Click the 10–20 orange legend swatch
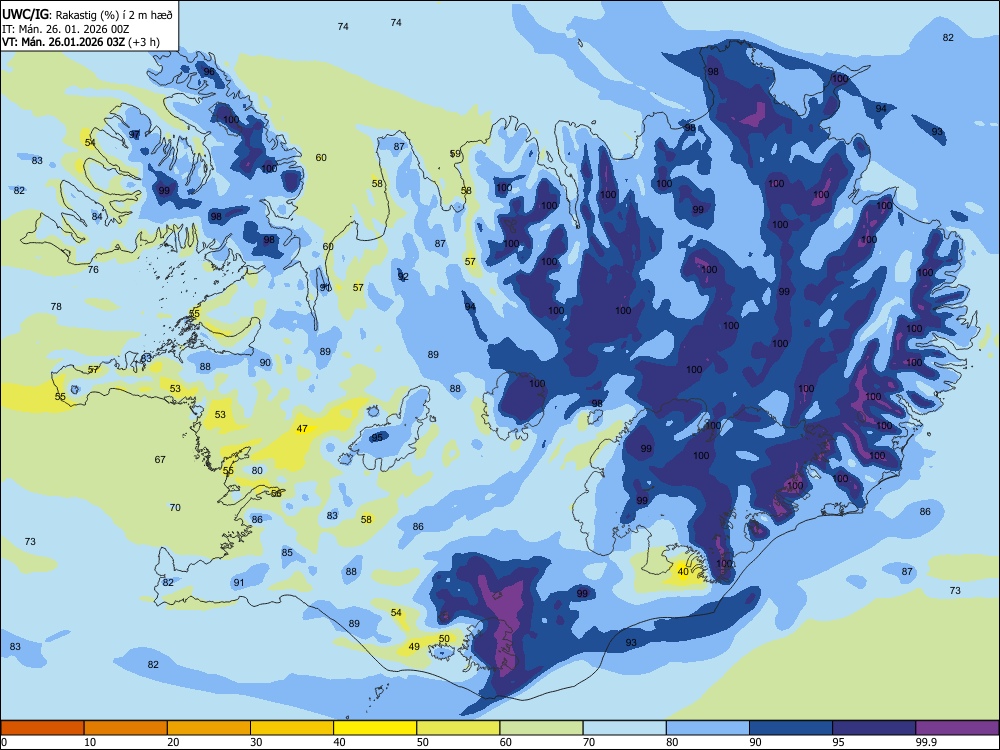The height and width of the screenshot is (750, 1000). [126, 728]
